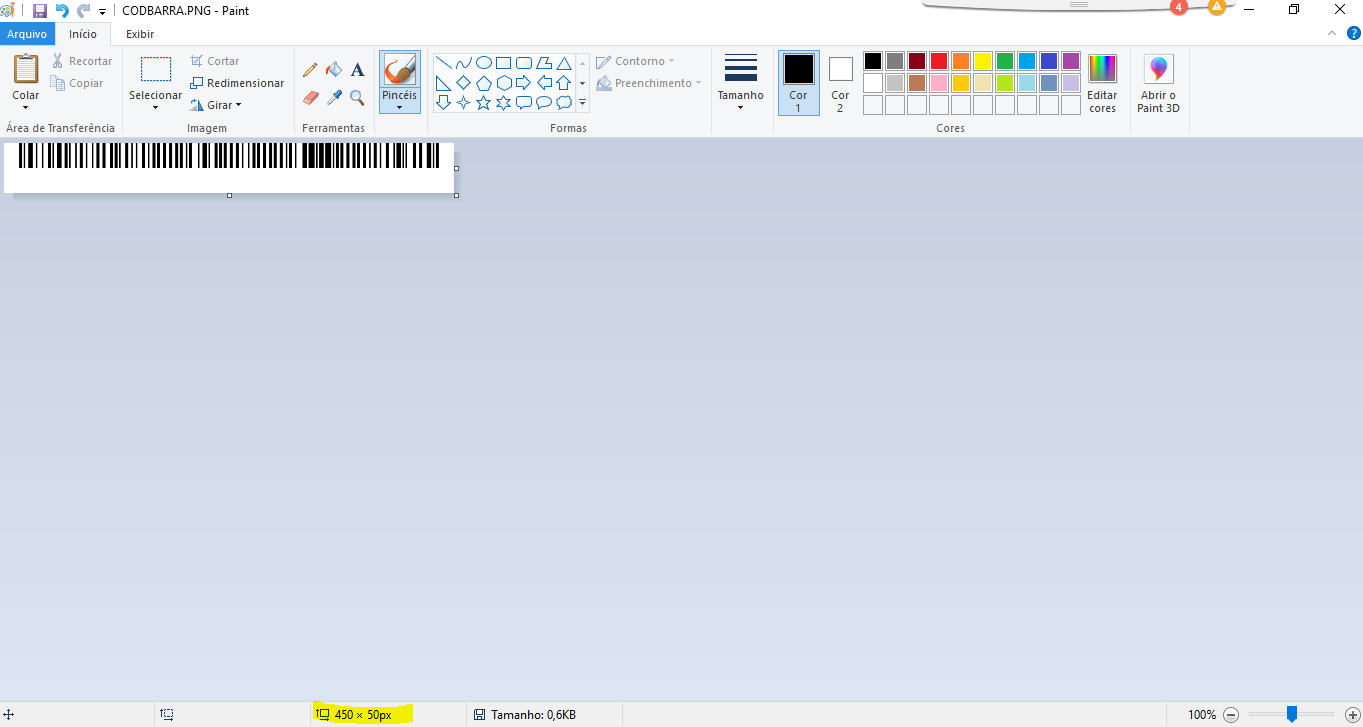Collapse the ribbon with the chevron
The height and width of the screenshot is (727, 1363).
pos(1331,34)
